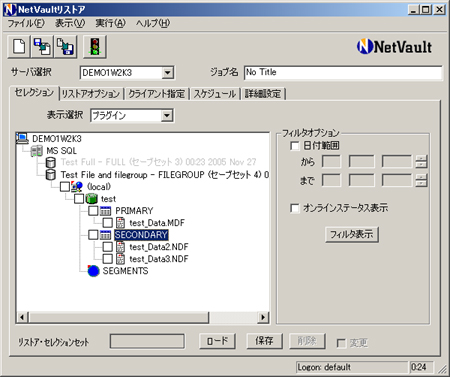450x377 pixels.
Task: Select the DEMO1W2K3 computer icon in tree
Action: tap(23, 138)
